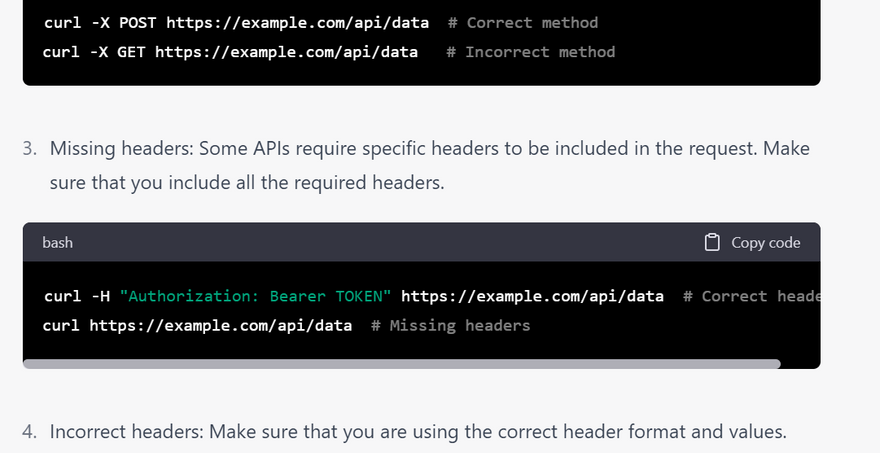Select the "# Missing headers" comment
Viewport: 880px width, 453px height.
pyautogui.click(x=450, y=325)
